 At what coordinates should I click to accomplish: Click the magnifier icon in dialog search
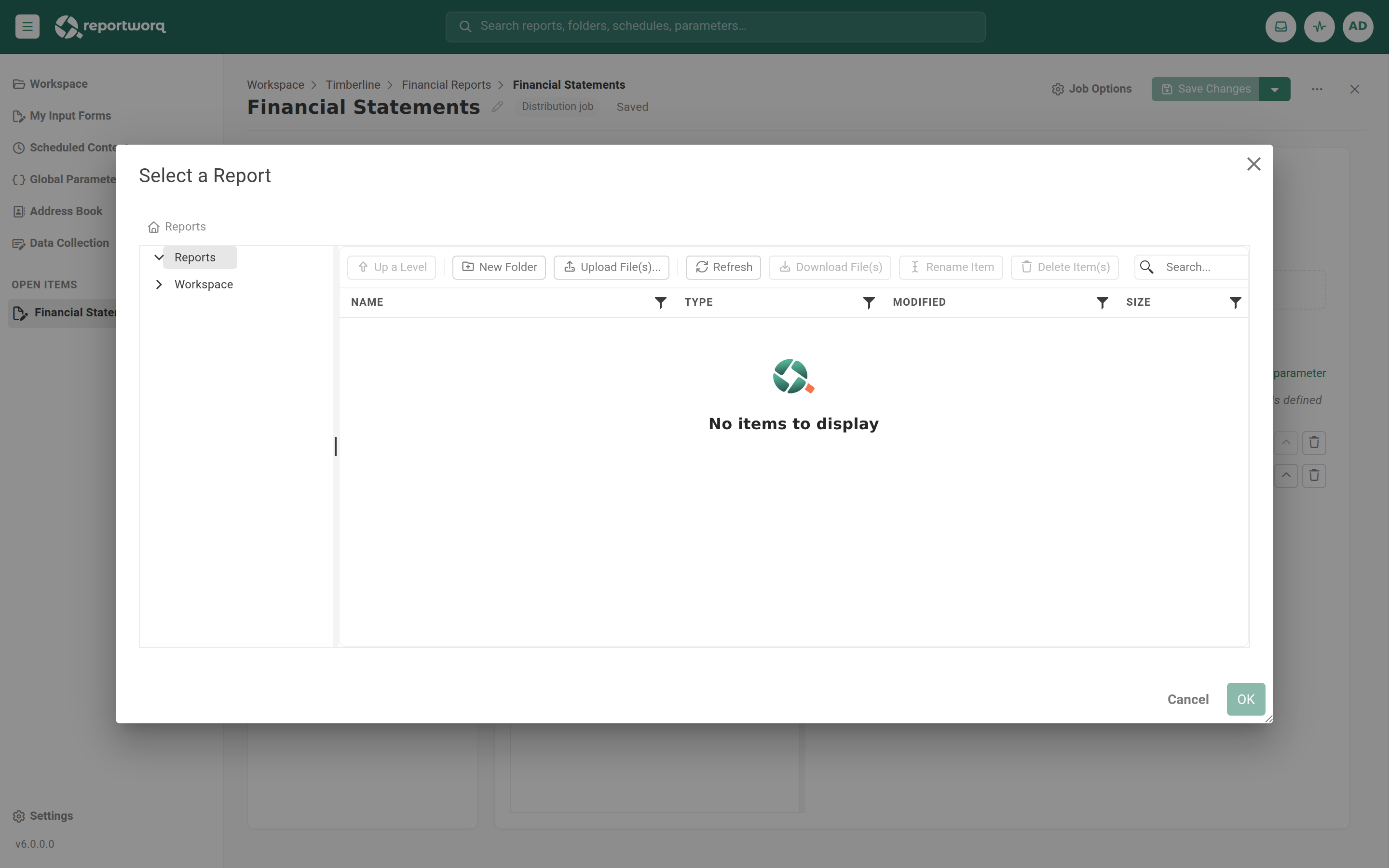(x=1146, y=267)
